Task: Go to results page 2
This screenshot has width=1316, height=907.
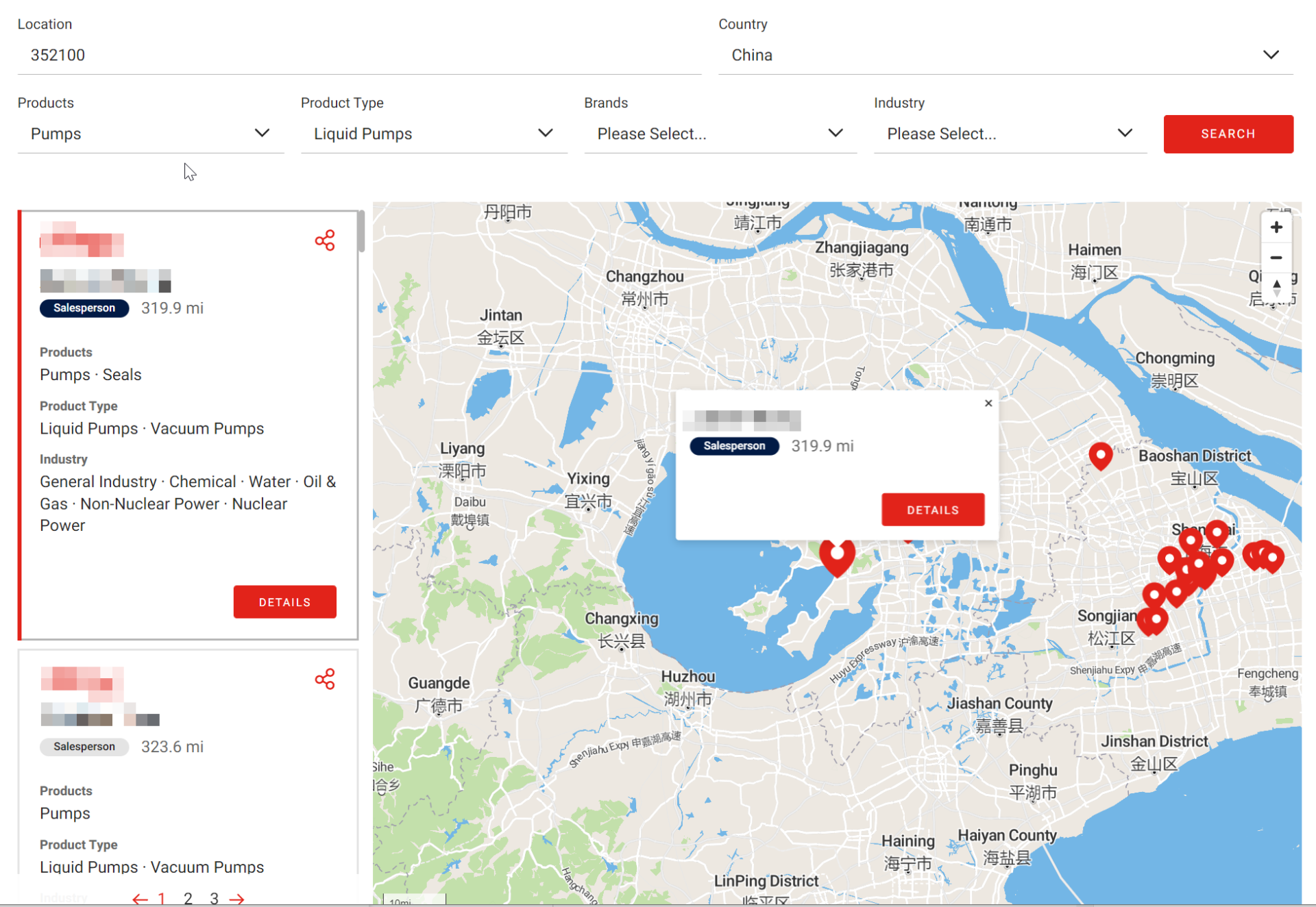Action: [188, 897]
